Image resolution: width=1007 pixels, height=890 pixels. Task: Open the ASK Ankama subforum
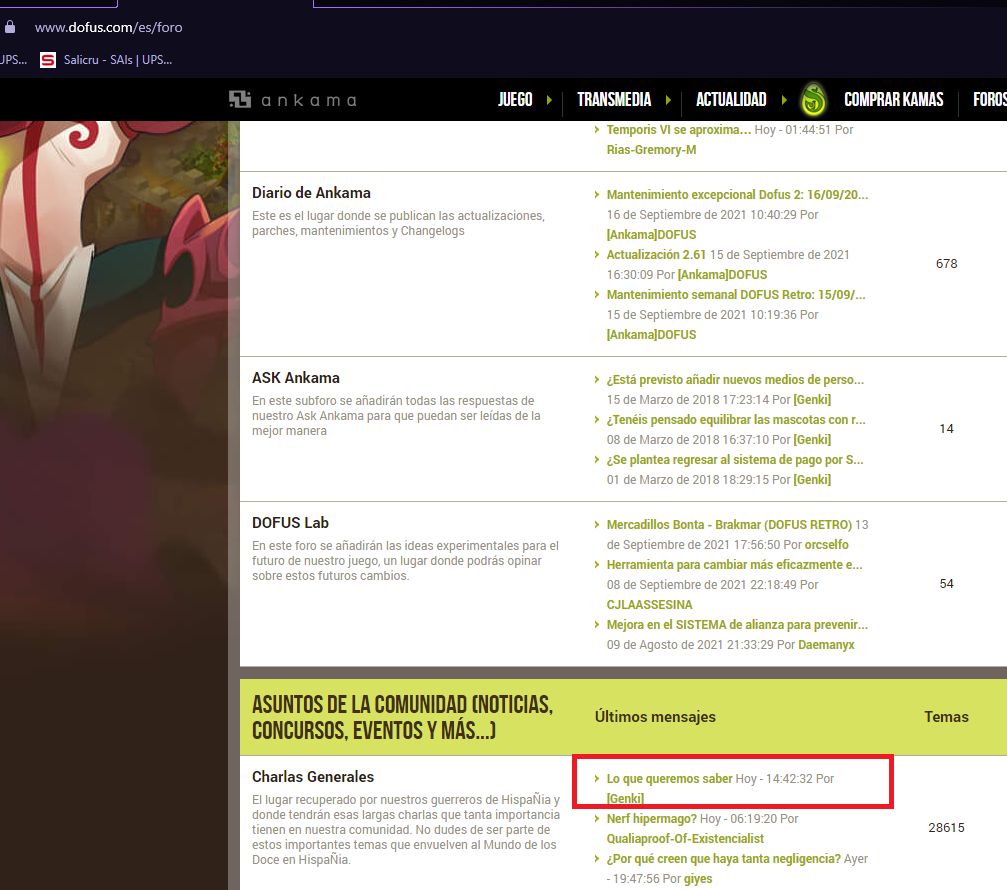pyautogui.click(x=295, y=378)
